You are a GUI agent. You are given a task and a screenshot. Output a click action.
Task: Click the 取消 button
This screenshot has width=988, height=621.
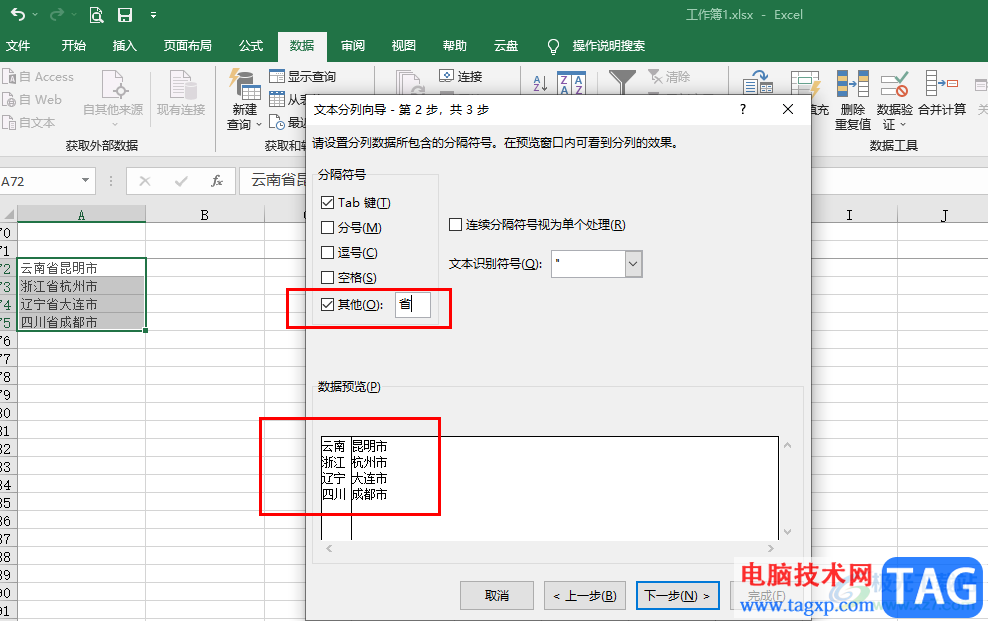pyautogui.click(x=497, y=595)
